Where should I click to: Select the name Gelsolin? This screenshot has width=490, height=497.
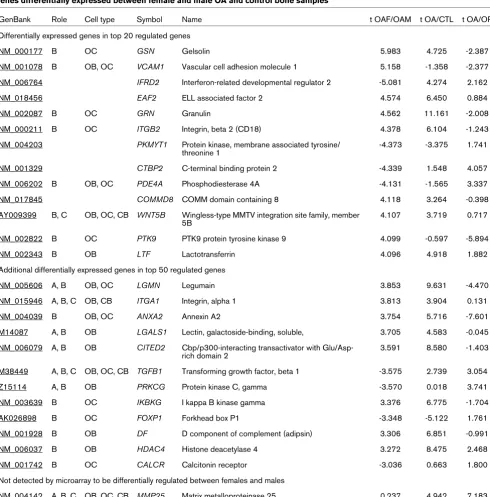196,51
